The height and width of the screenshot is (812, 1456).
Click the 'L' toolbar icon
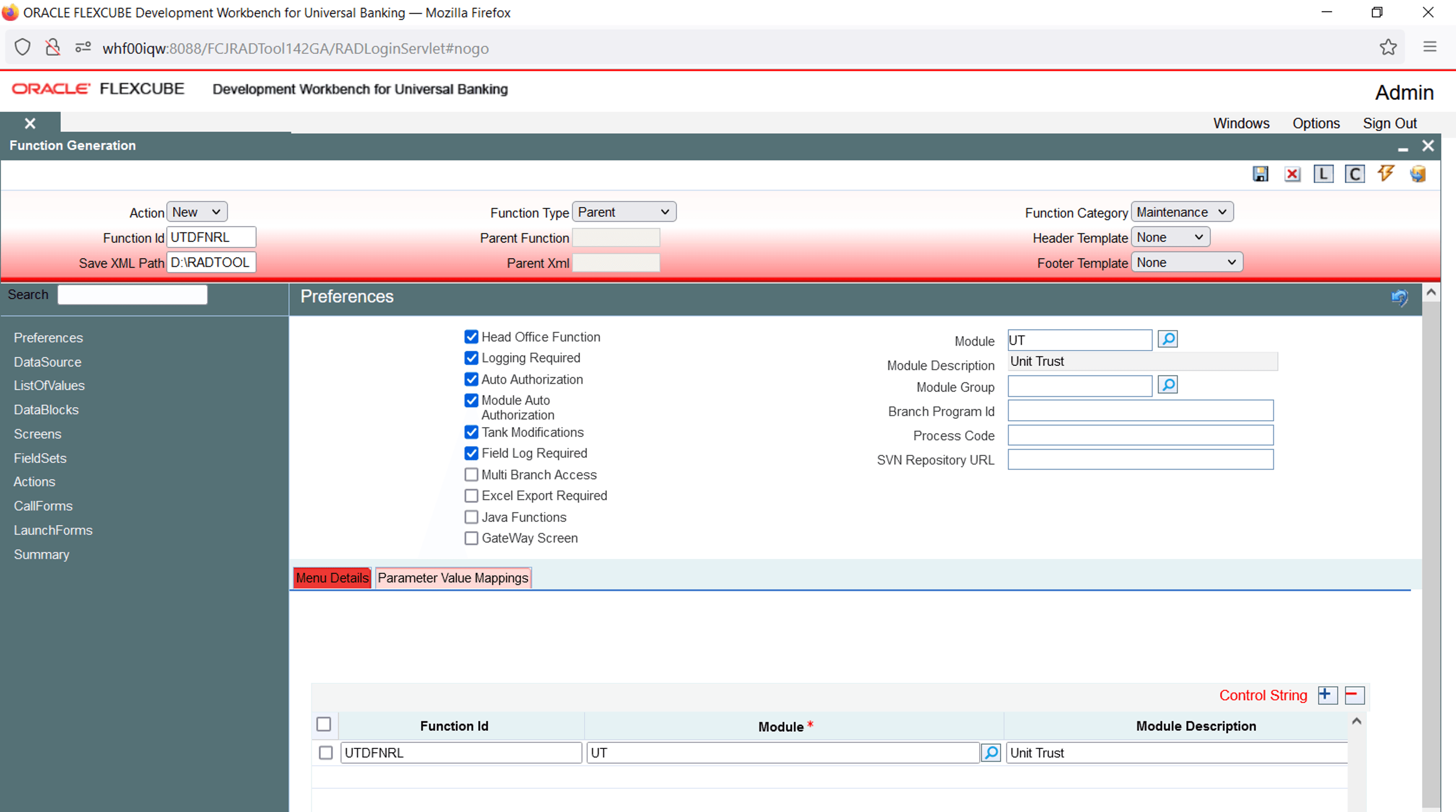click(1323, 174)
